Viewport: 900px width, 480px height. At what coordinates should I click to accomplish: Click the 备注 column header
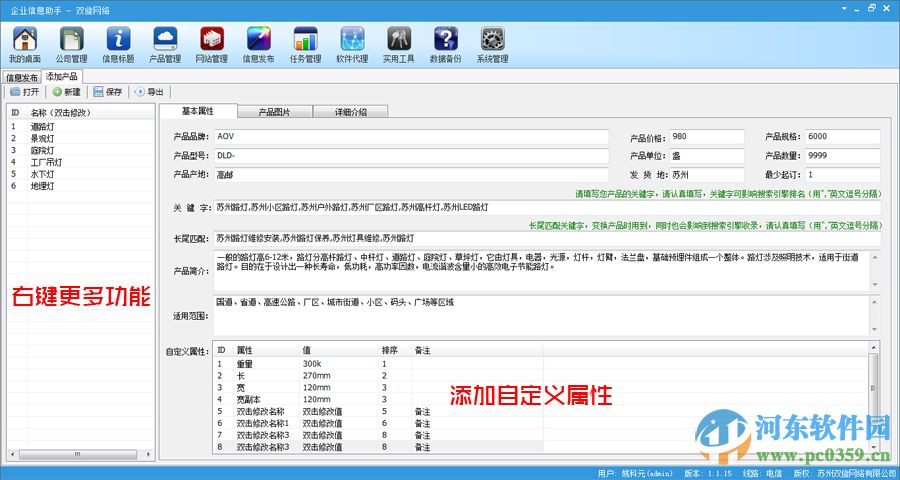pos(477,350)
